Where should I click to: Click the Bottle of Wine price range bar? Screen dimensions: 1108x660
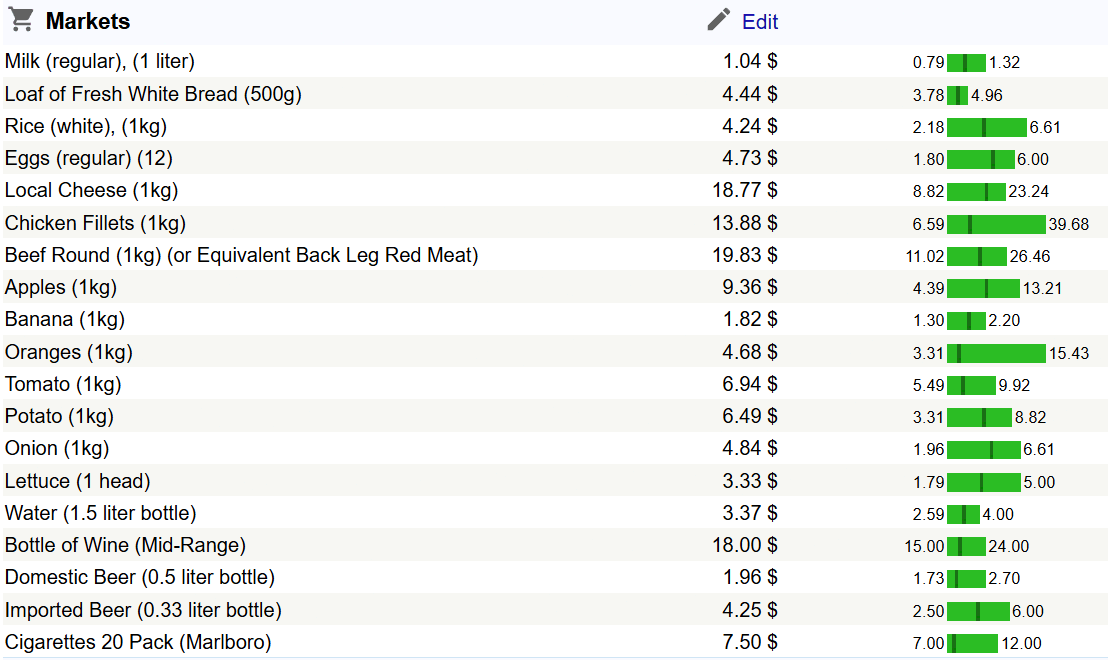pyautogui.click(x=966, y=547)
